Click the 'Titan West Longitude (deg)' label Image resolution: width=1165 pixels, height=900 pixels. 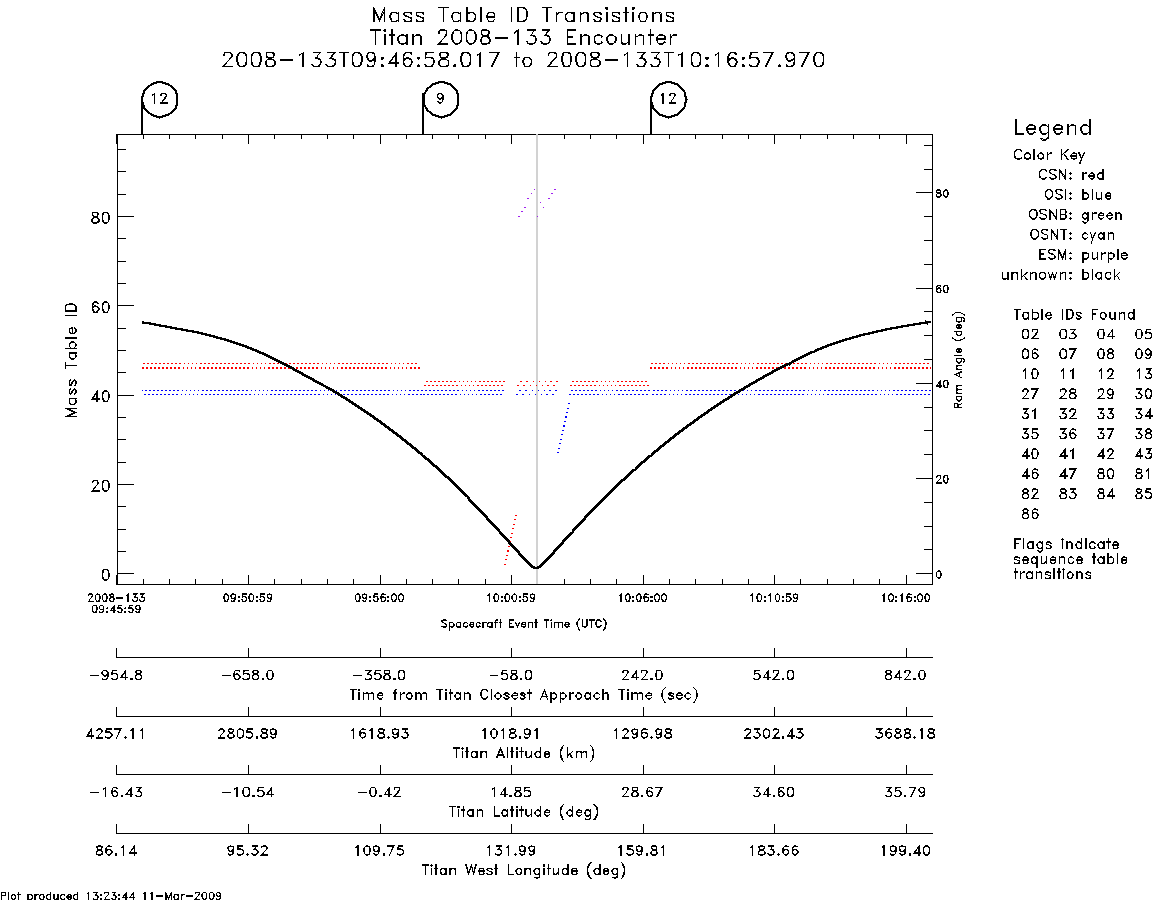point(524,870)
